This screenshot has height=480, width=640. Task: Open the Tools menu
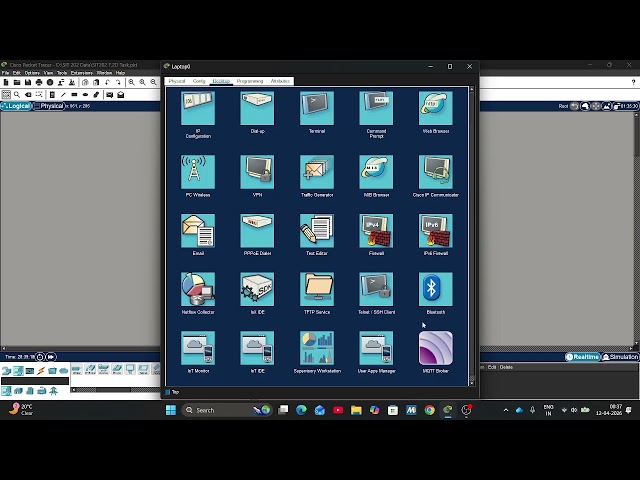pos(62,73)
